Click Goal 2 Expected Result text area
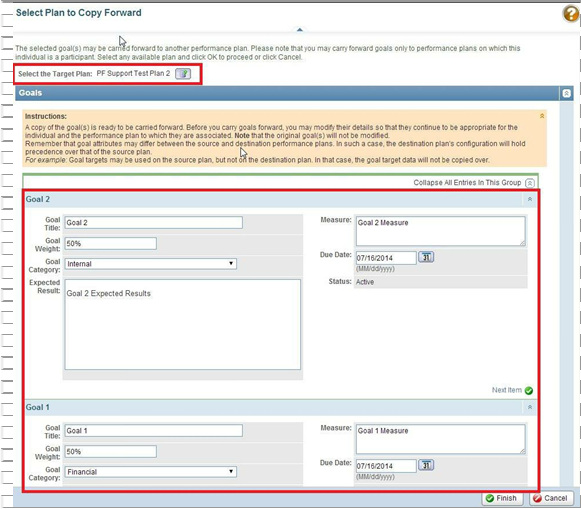 183,325
